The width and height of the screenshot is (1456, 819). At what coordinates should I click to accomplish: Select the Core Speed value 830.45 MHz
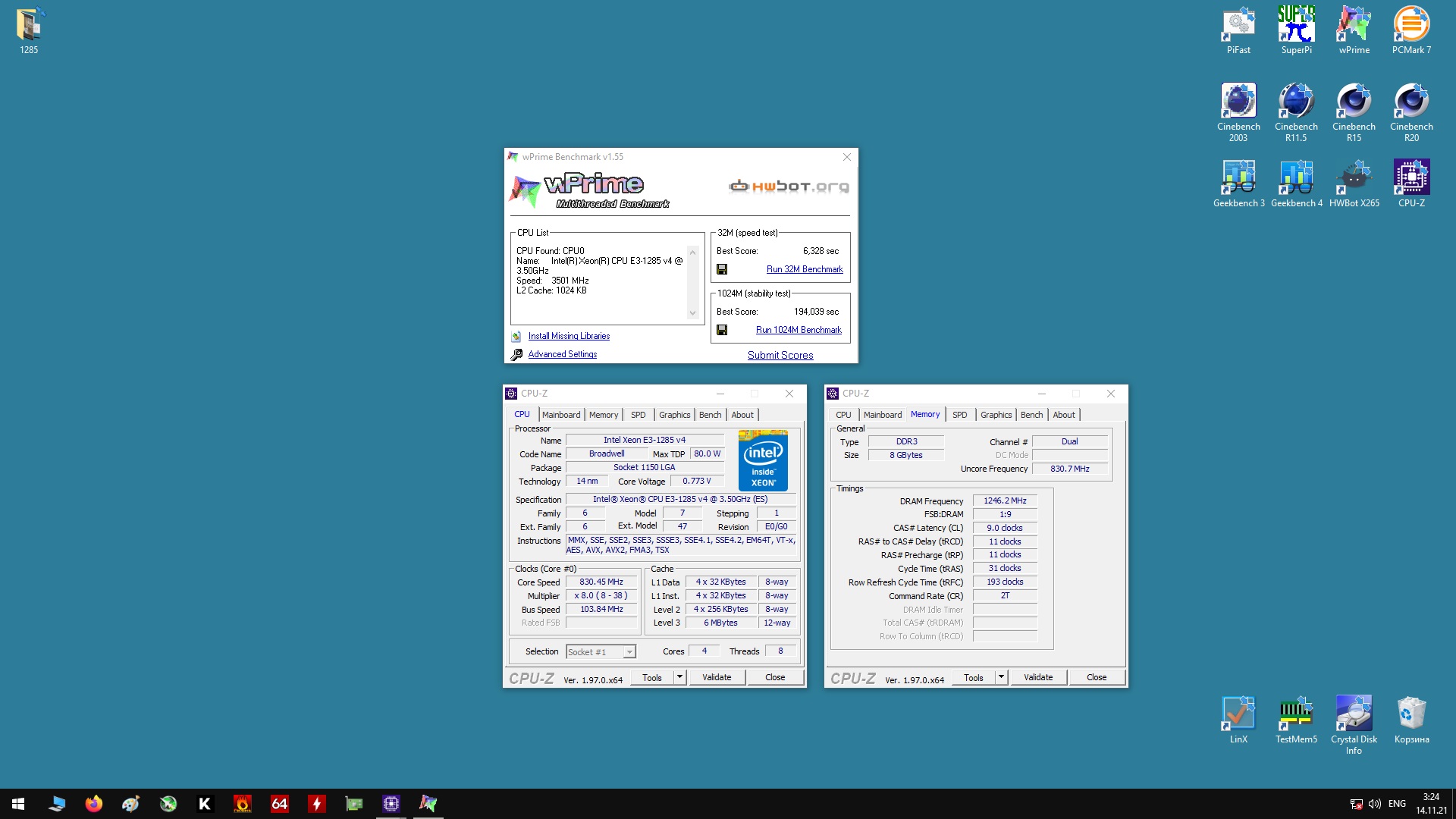click(601, 582)
